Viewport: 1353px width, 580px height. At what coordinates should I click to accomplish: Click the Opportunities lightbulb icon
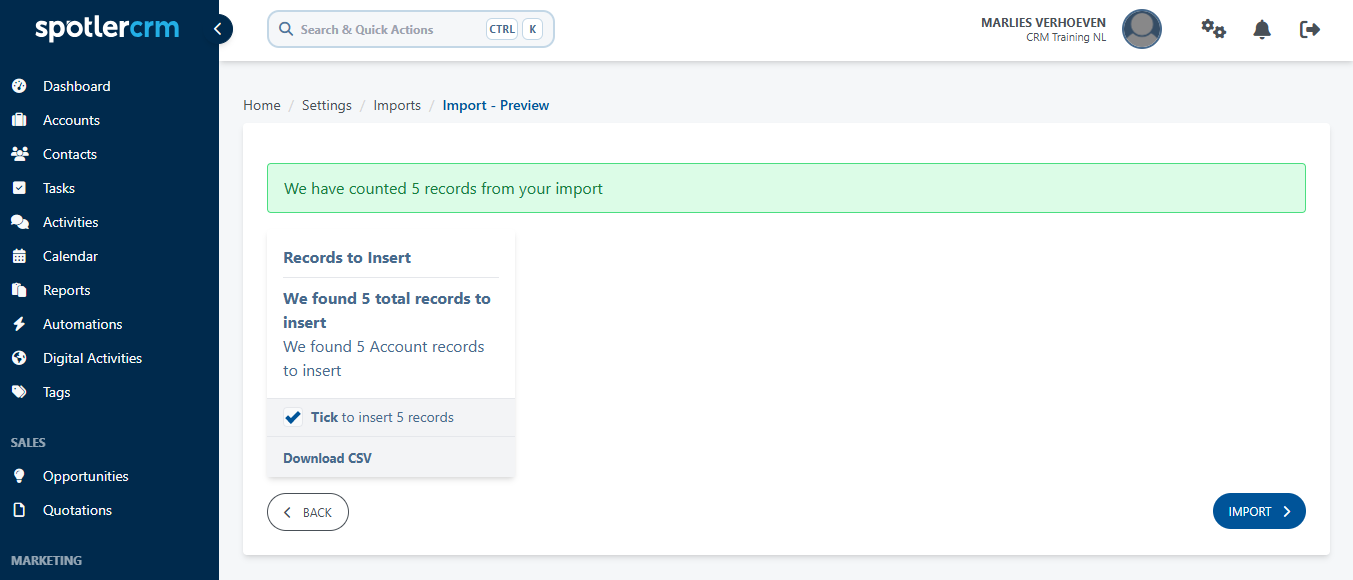[19, 476]
